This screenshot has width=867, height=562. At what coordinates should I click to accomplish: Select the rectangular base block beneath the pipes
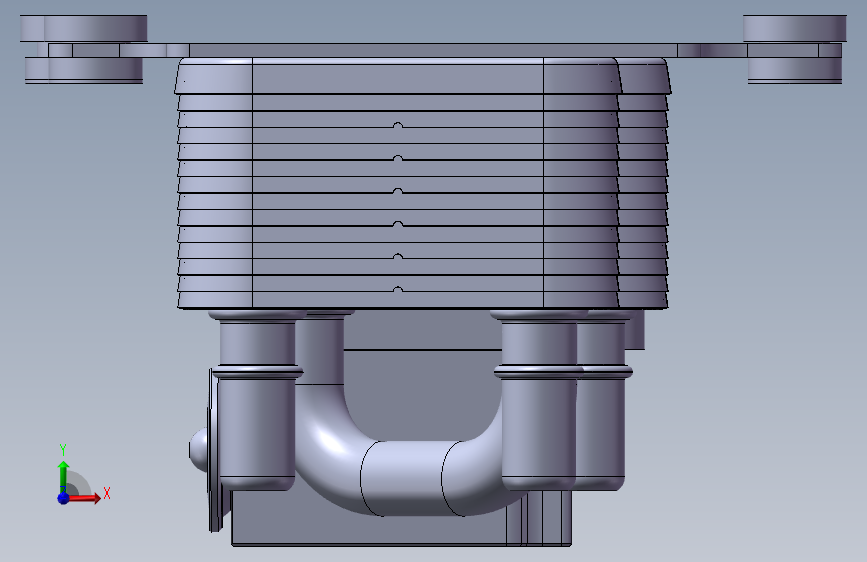(x=401, y=530)
